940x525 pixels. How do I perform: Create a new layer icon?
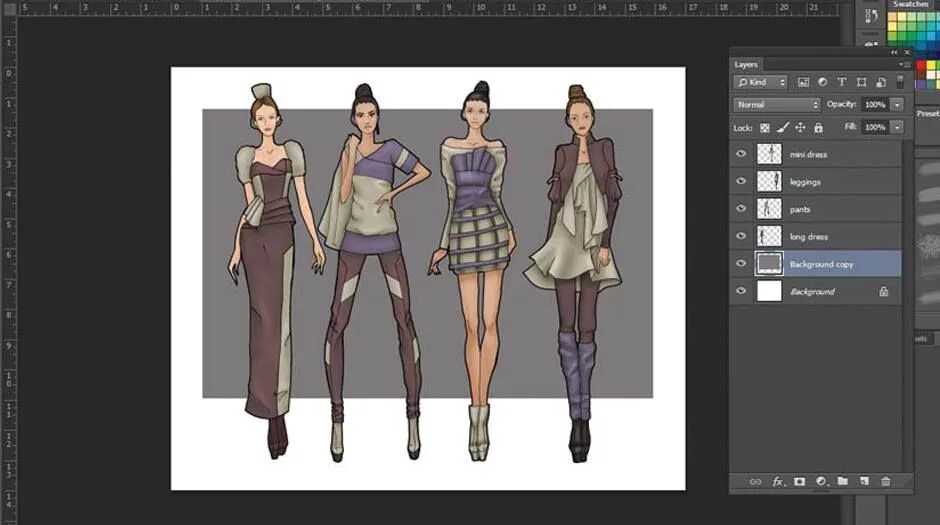point(864,481)
